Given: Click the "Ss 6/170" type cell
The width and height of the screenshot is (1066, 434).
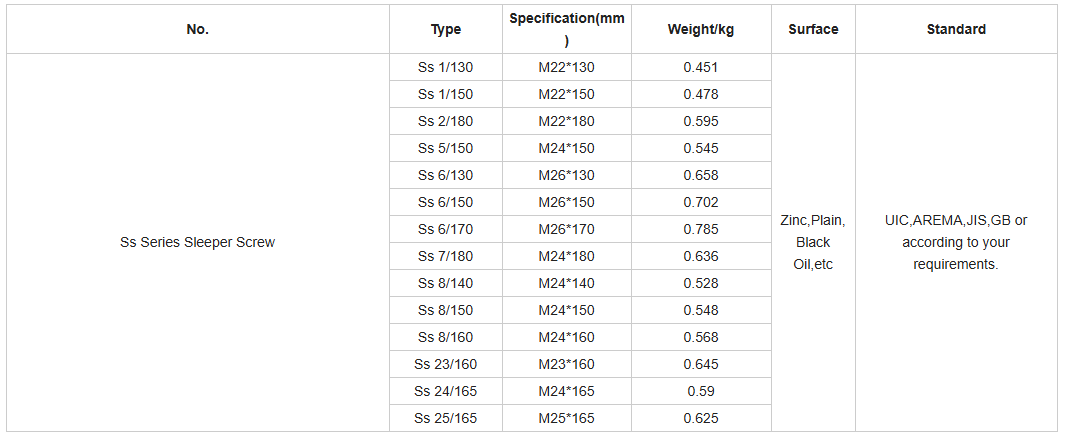Looking at the screenshot, I should [x=445, y=229].
